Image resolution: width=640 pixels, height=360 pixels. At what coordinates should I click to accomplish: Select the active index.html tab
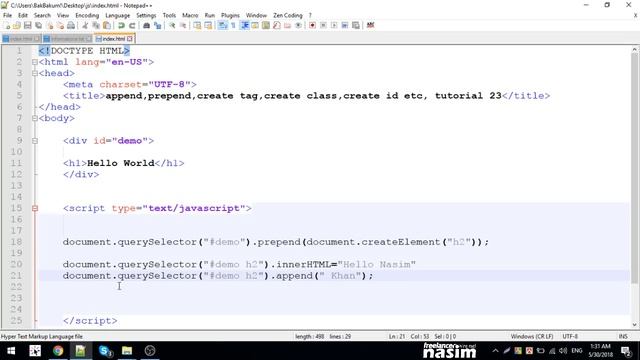click(113, 39)
